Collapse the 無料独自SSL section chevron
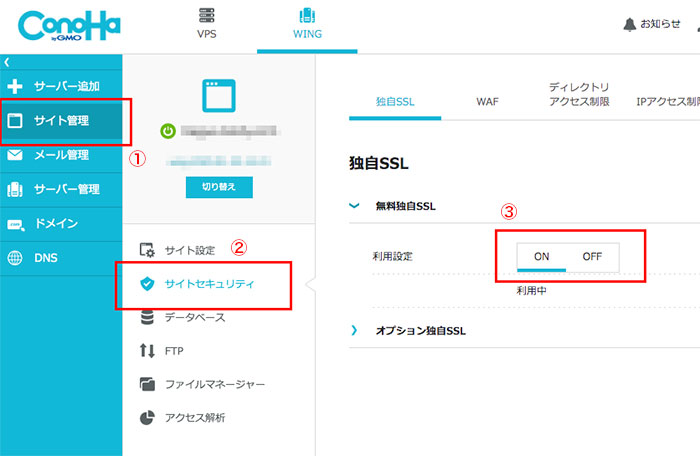 click(354, 206)
